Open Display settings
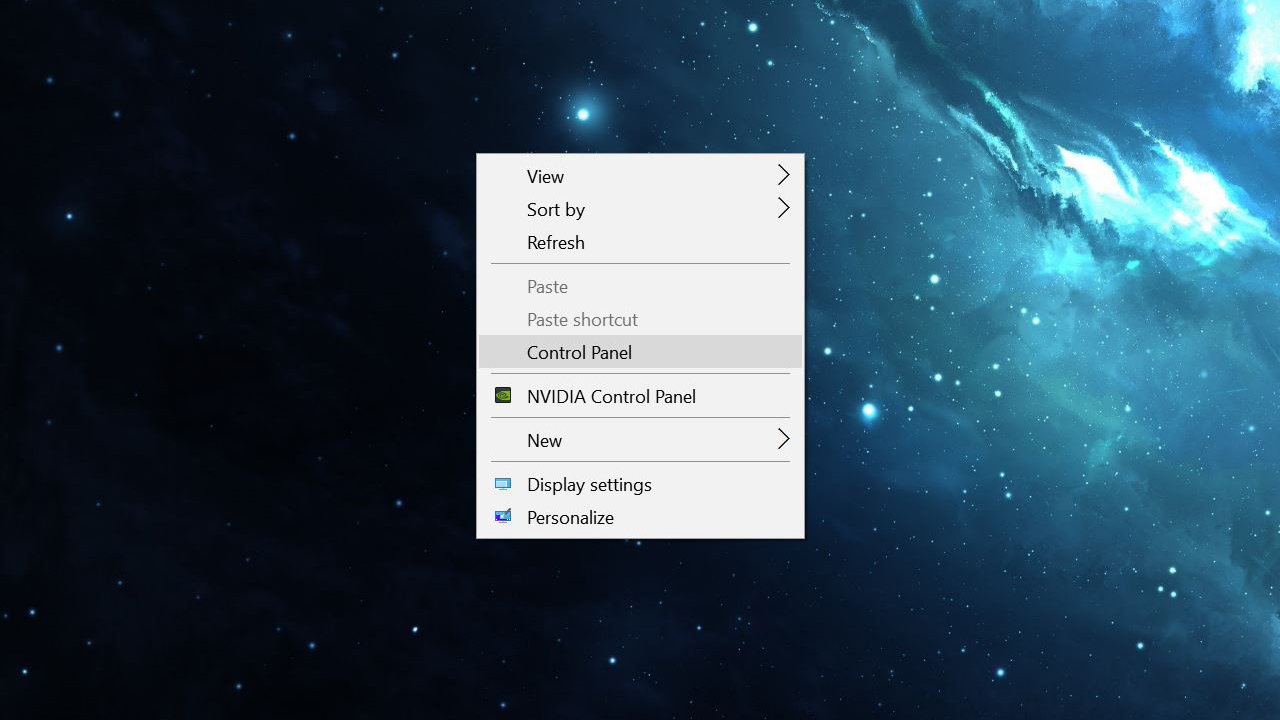1280x720 pixels. pyautogui.click(x=640, y=484)
